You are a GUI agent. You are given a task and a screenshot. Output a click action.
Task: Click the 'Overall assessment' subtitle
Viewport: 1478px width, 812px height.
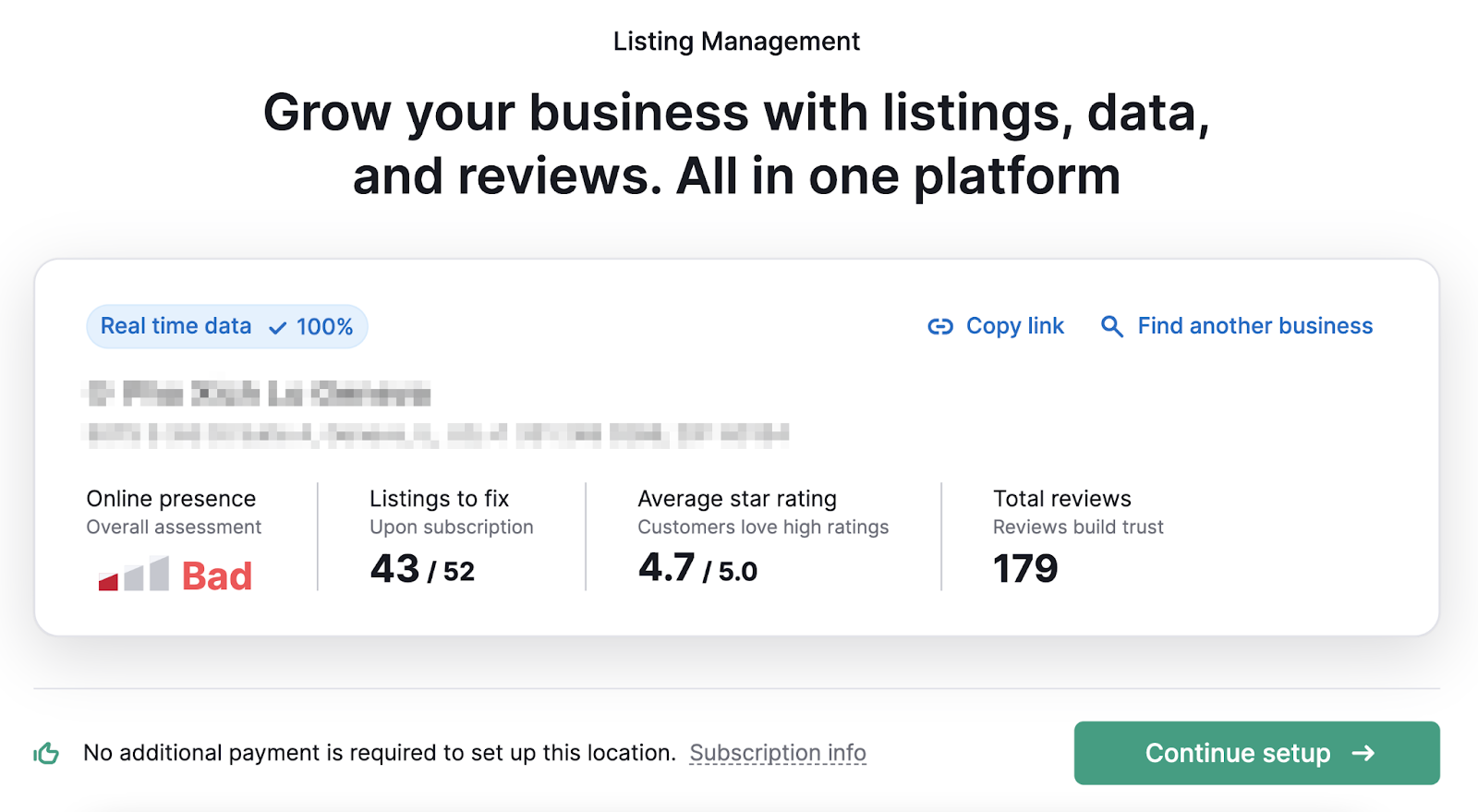click(x=174, y=527)
